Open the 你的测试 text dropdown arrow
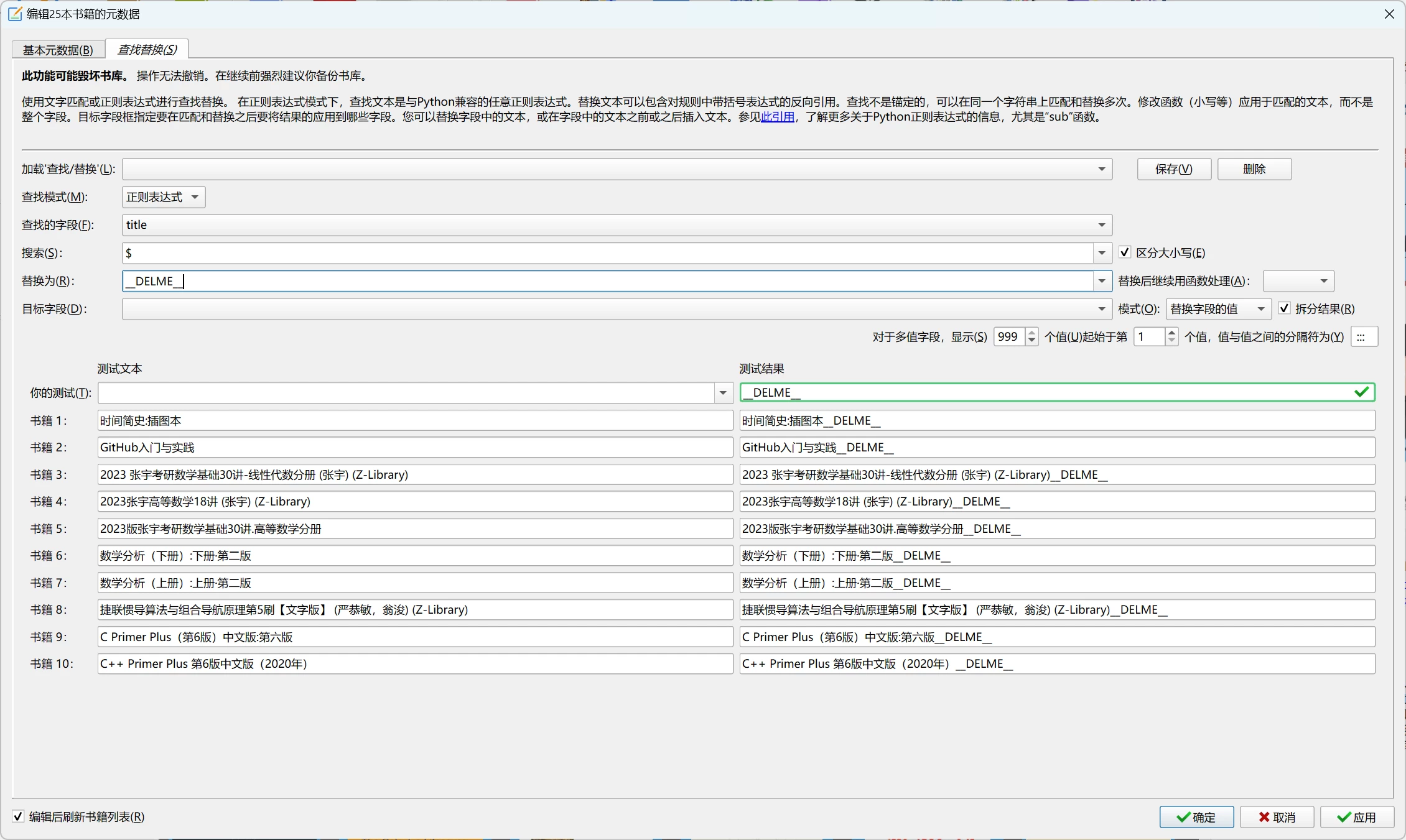 [723, 393]
